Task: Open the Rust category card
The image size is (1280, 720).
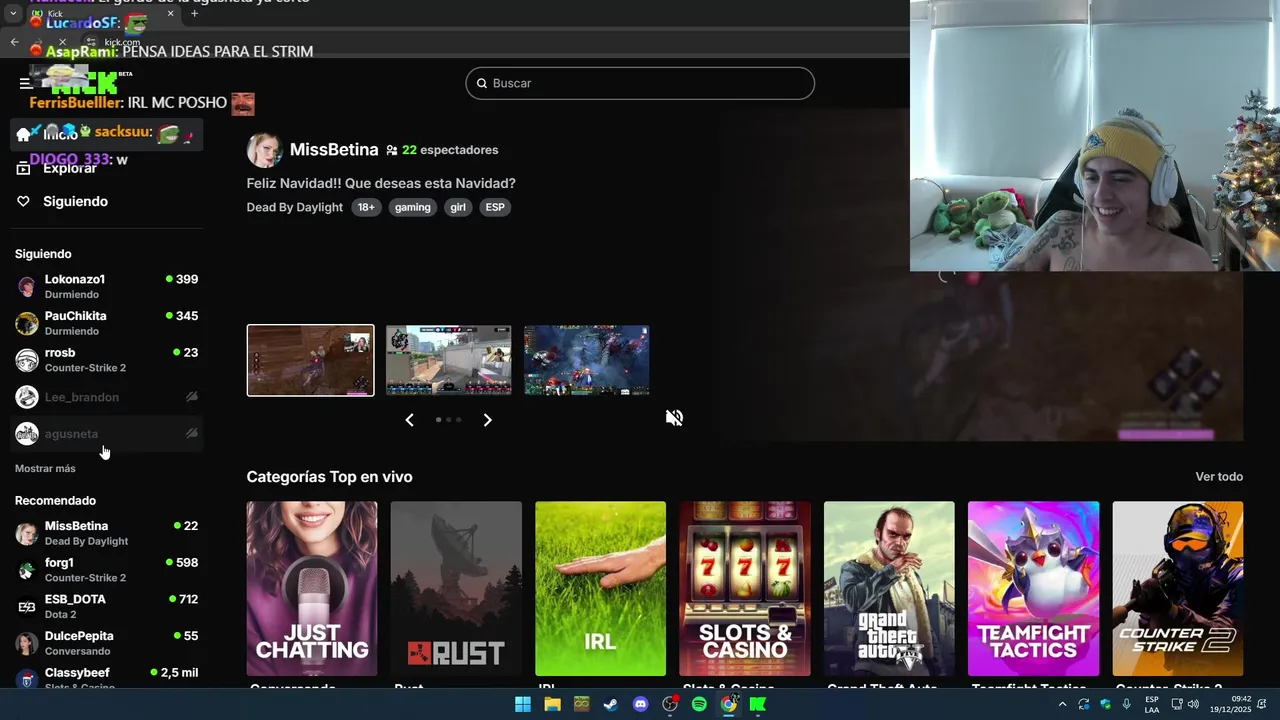Action: click(456, 589)
